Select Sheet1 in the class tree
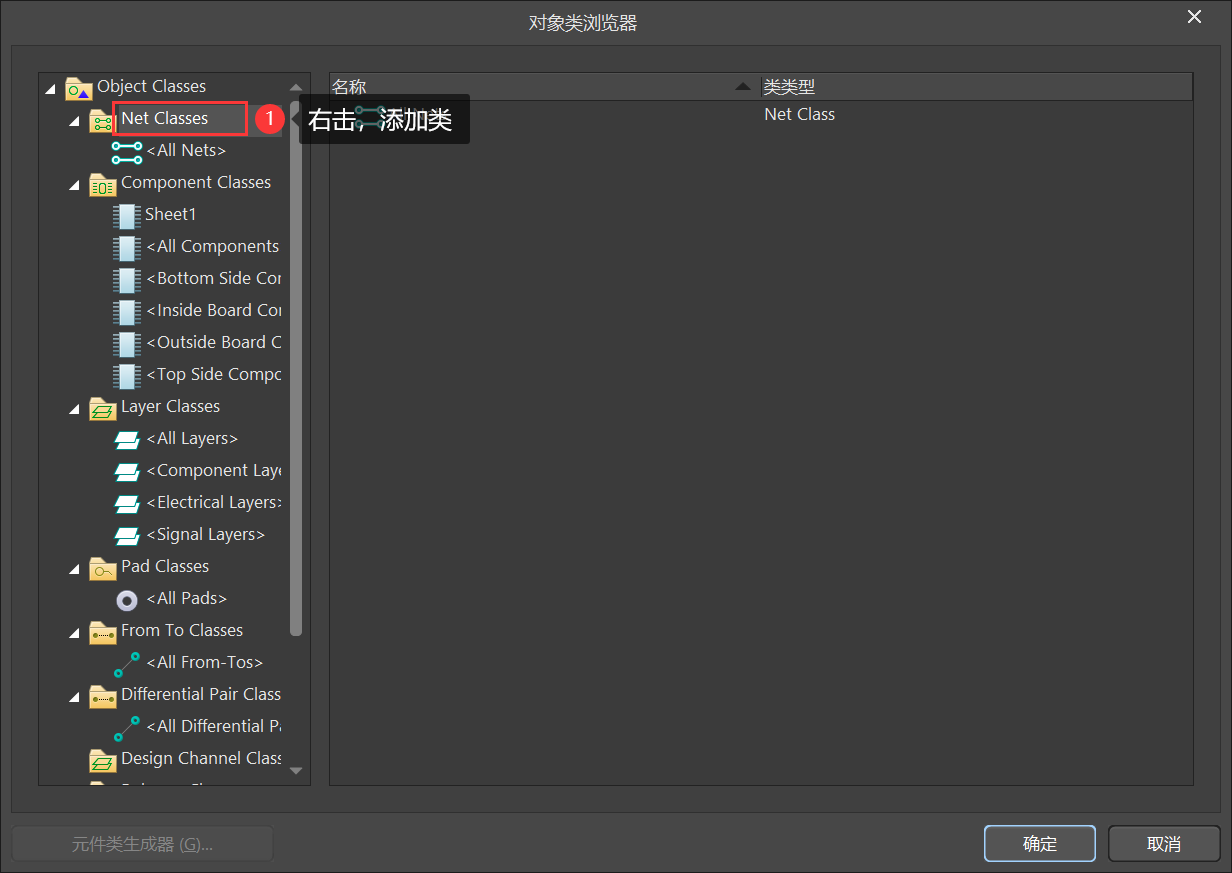 pos(171,214)
